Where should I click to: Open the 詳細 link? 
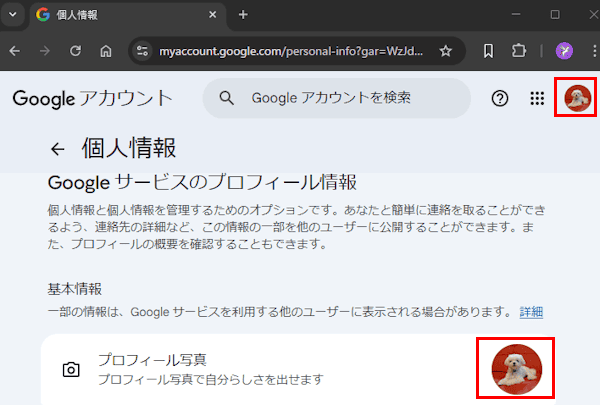click(531, 312)
